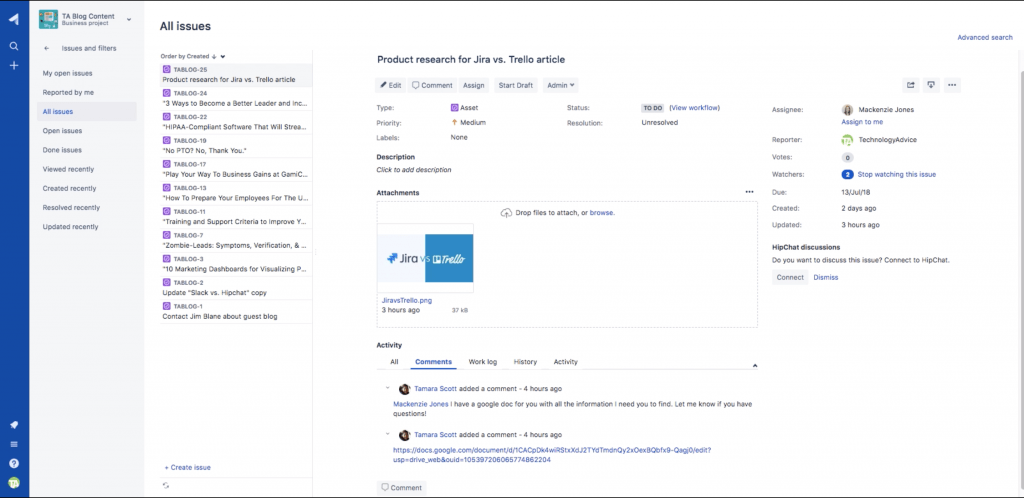The image size is (1024, 498).
Task: Open issue TABLOG-22 HIPAA-Compliant Software
Action: [236, 122]
